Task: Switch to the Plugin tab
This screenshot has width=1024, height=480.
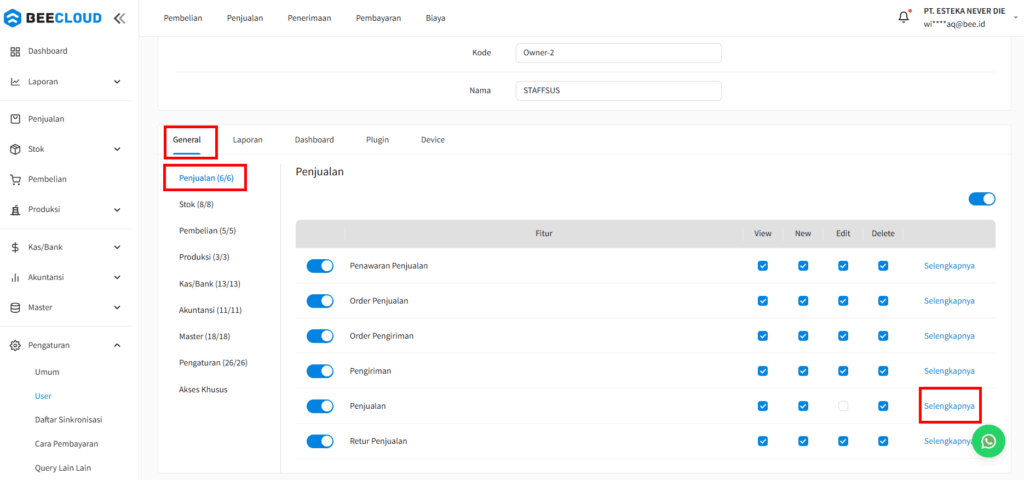Action: coord(377,140)
